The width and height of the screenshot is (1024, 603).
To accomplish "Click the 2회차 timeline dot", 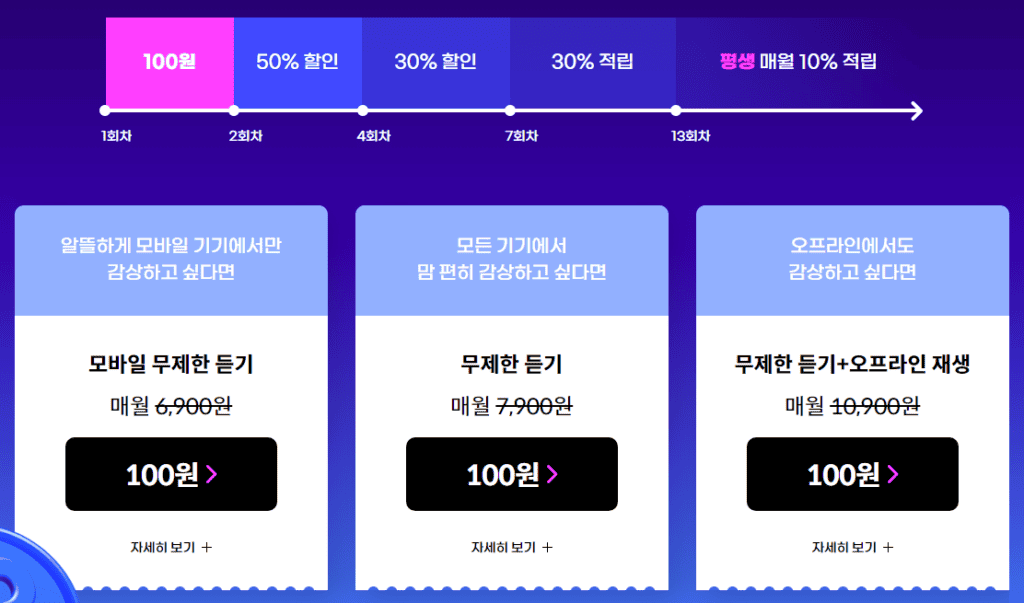I will tap(234, 111).
